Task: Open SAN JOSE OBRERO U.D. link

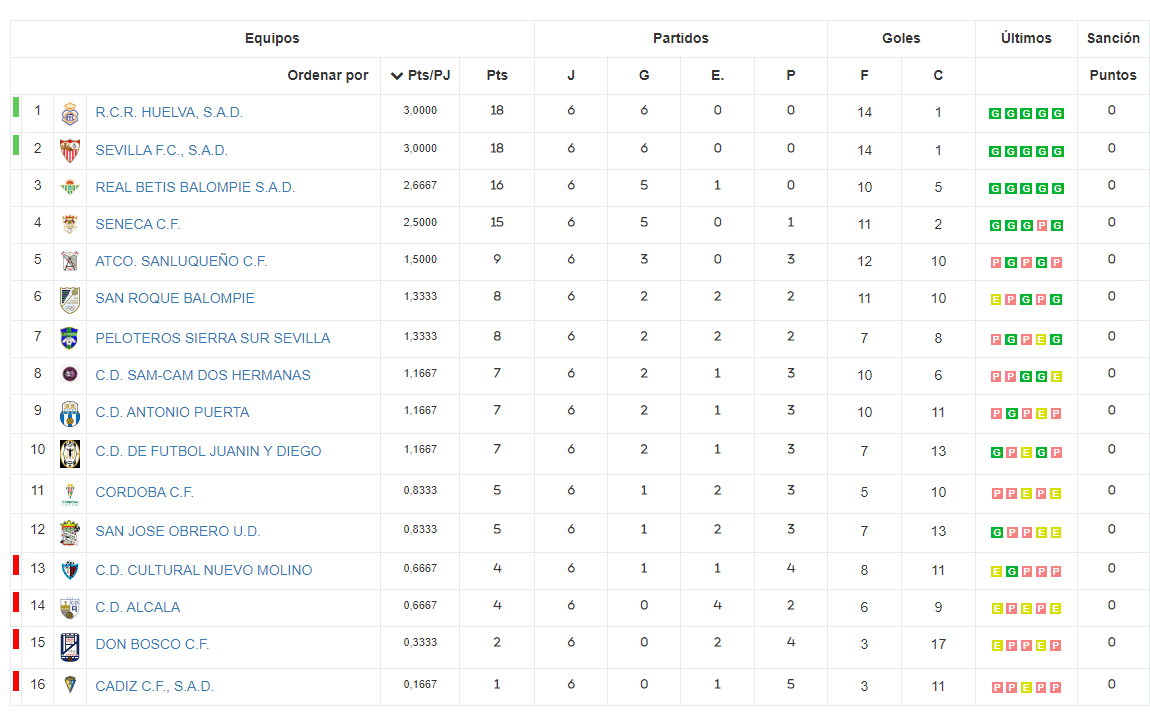Action: point(177,532)
